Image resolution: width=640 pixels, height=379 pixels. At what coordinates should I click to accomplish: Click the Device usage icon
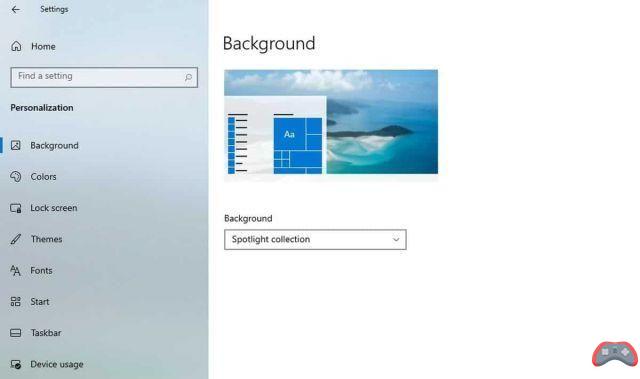[x=16, y=364]
